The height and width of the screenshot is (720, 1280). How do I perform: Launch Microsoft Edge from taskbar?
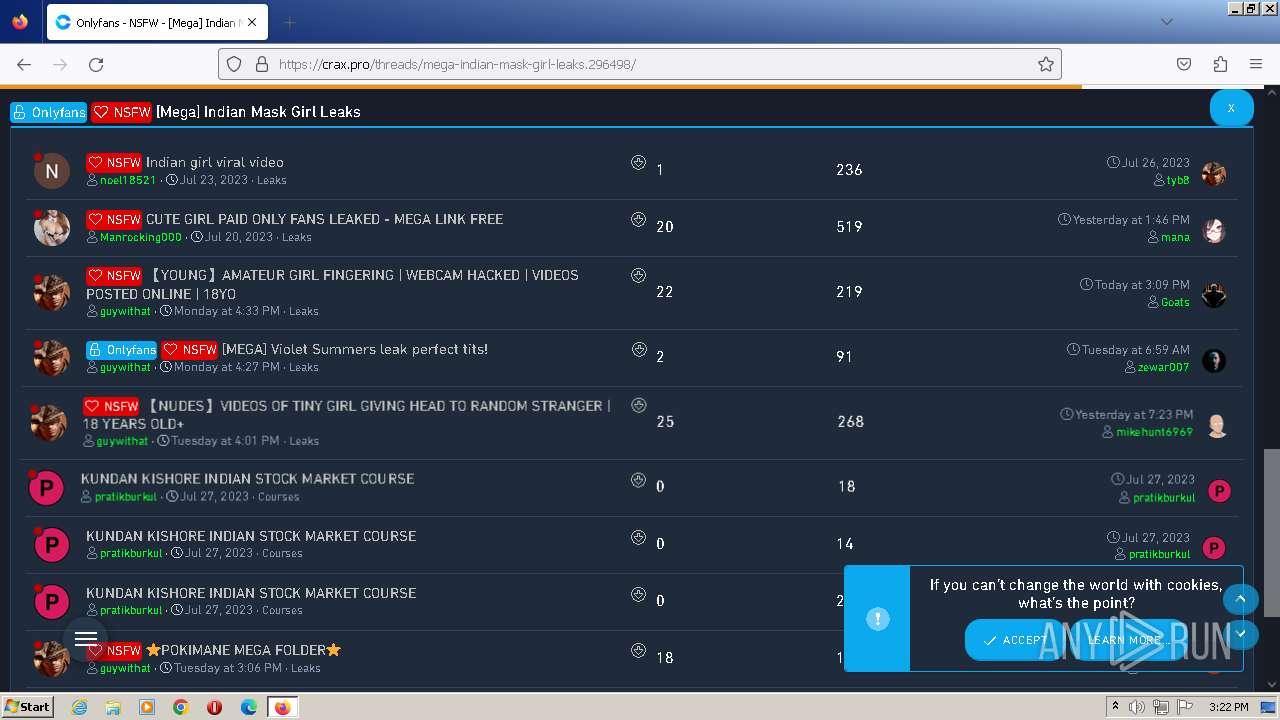[249, 707]
